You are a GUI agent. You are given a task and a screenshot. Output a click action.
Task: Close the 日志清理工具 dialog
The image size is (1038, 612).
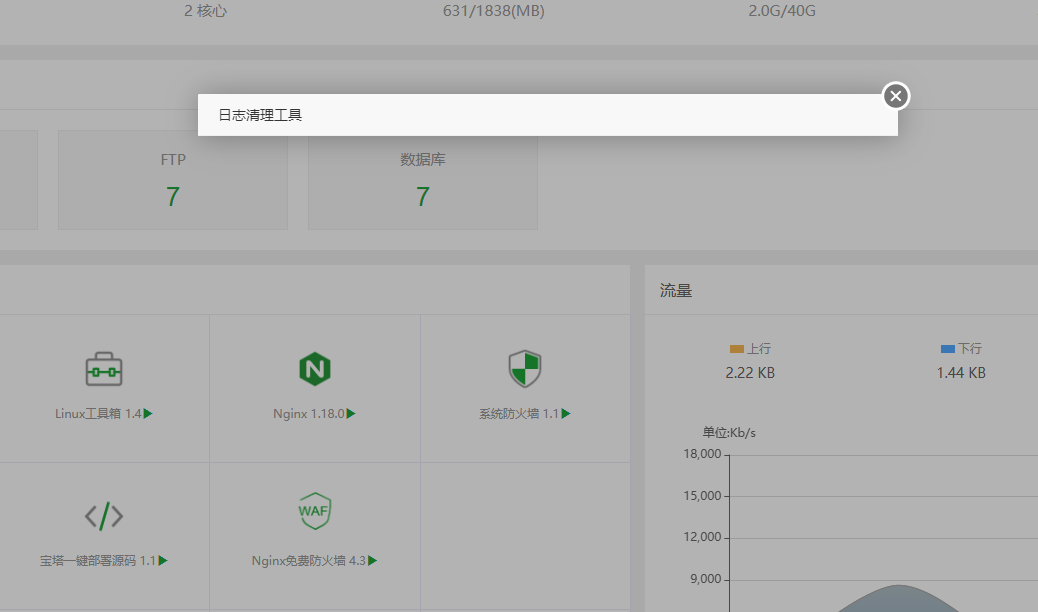(896, 96)
